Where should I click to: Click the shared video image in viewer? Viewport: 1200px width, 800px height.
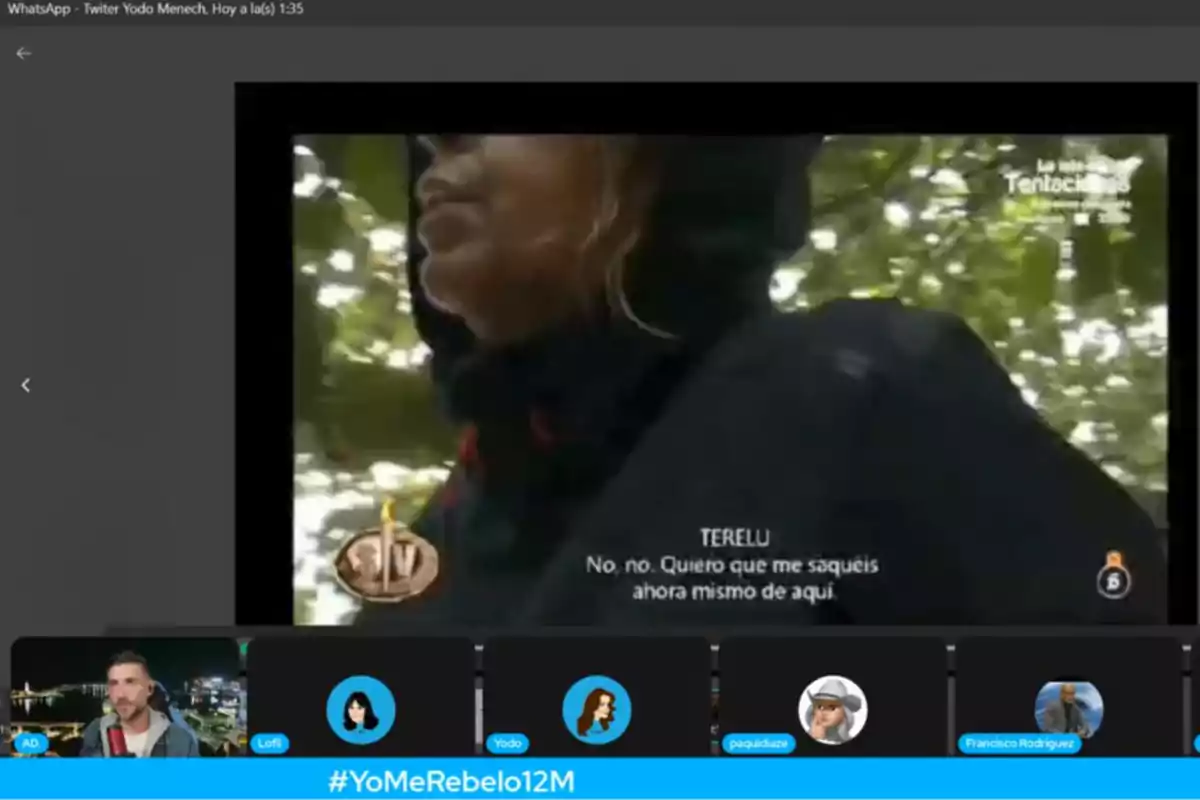pyautogui.click(x=730, y=380)
